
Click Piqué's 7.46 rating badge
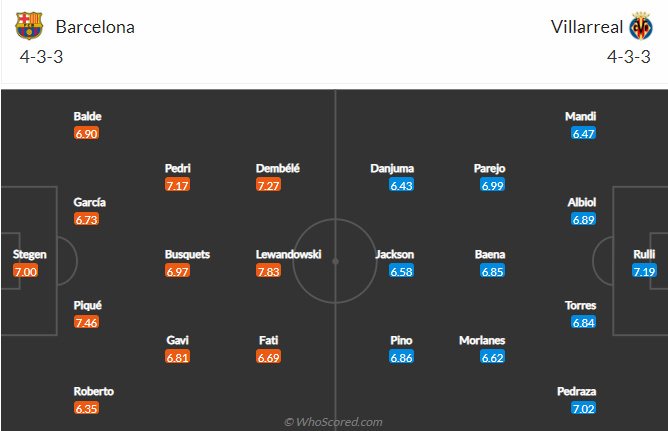tap(86, 322)
